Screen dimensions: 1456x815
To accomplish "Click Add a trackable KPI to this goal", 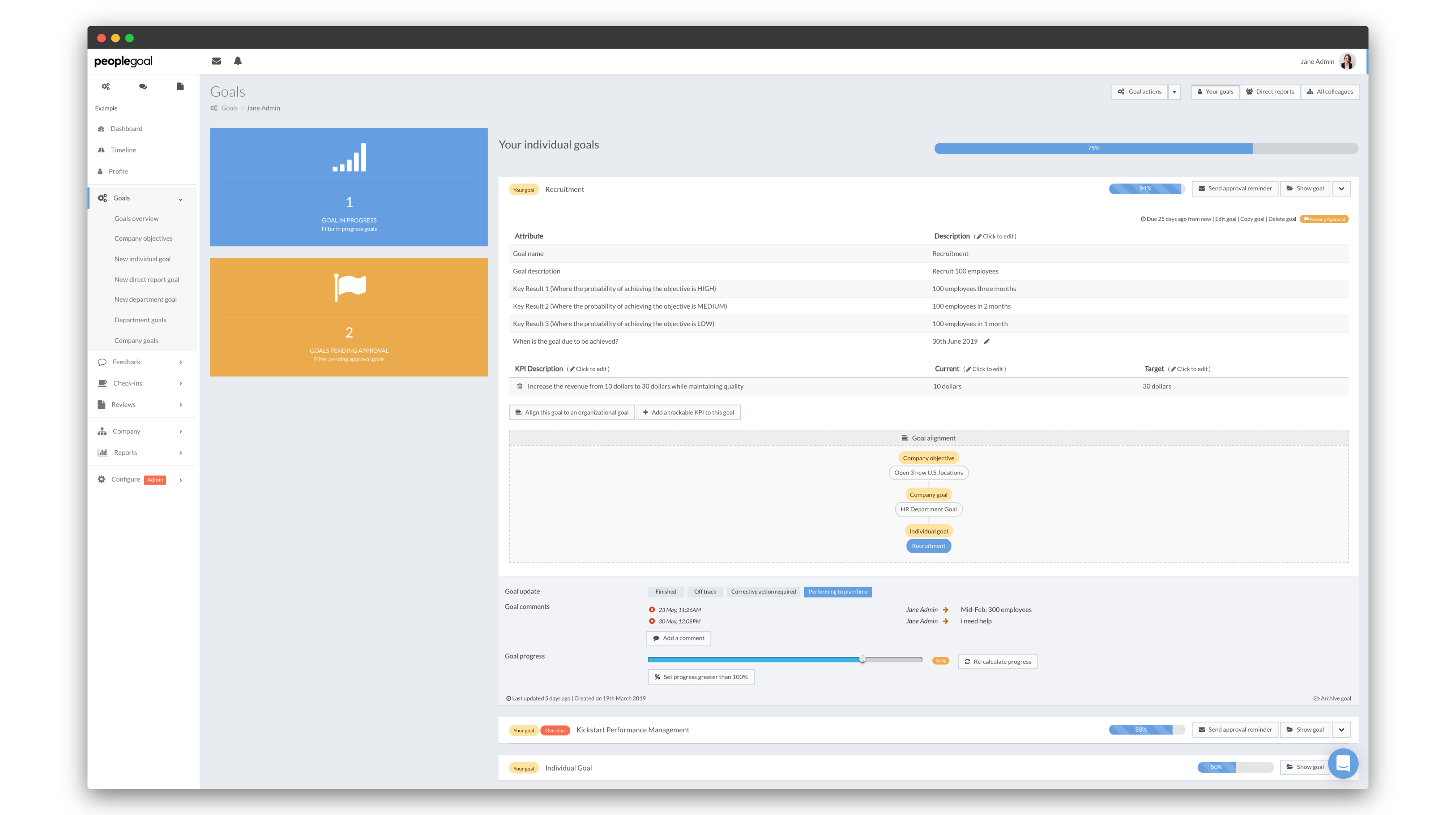I will tap(688, 413).
